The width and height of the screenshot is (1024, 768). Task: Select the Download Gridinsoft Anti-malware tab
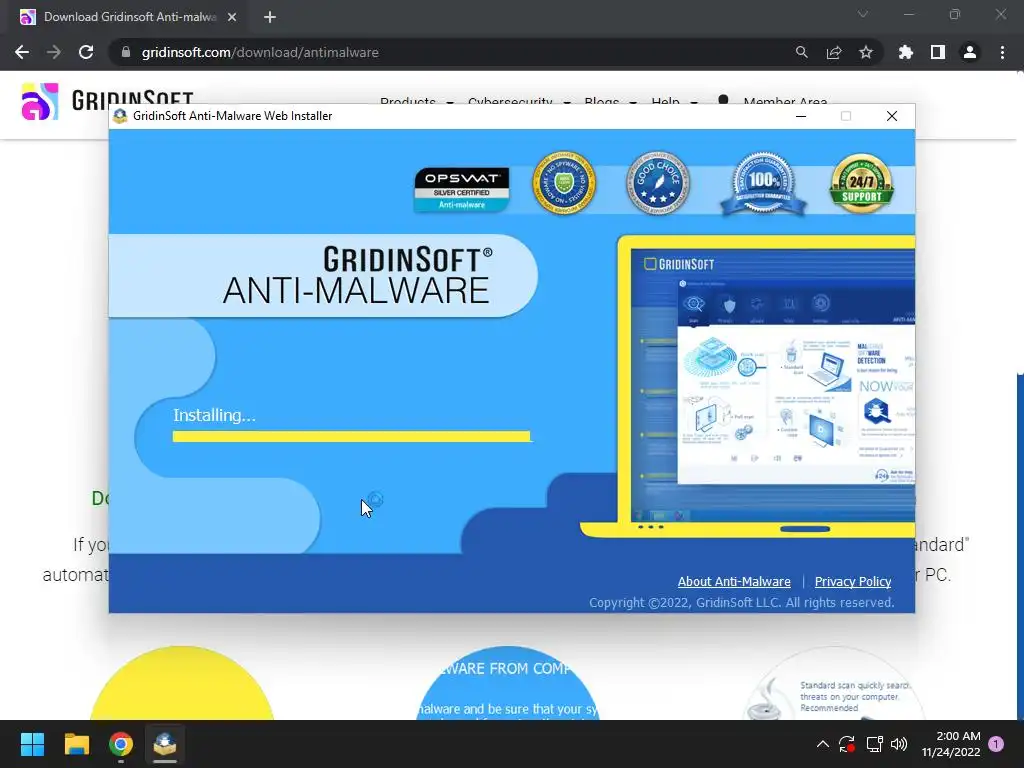tap(129, 17)
